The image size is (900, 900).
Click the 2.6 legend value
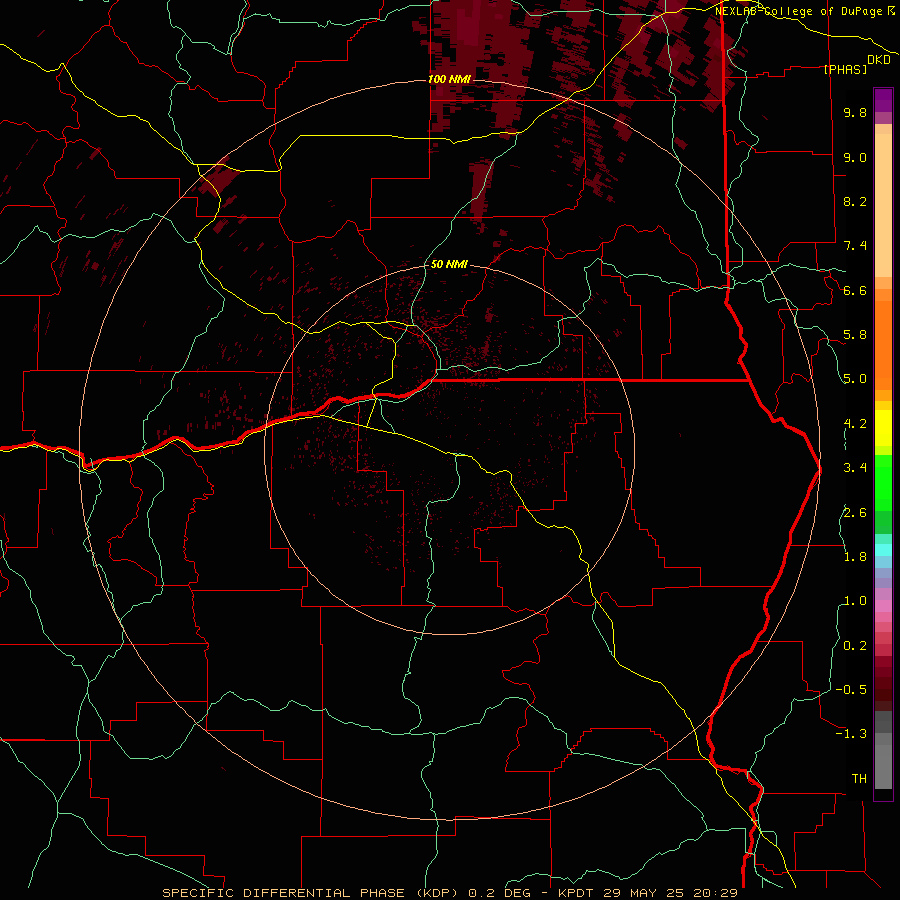coord(855,513)
